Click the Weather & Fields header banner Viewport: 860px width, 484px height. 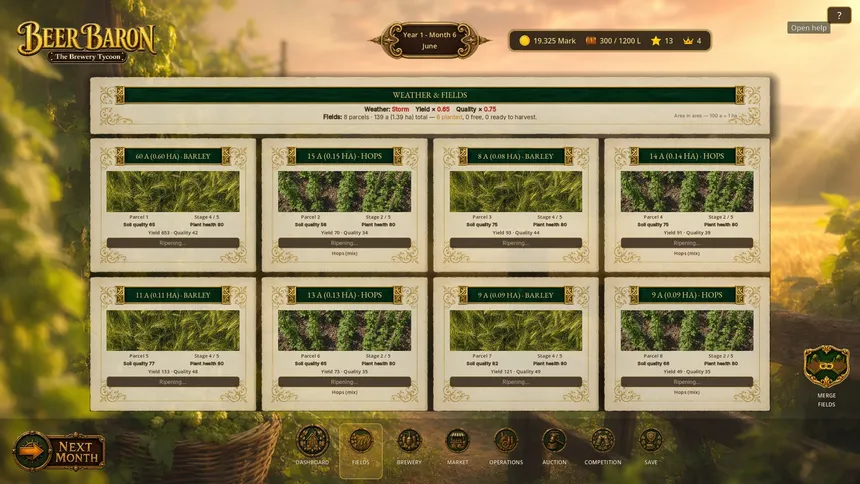(x=430, y=95)
